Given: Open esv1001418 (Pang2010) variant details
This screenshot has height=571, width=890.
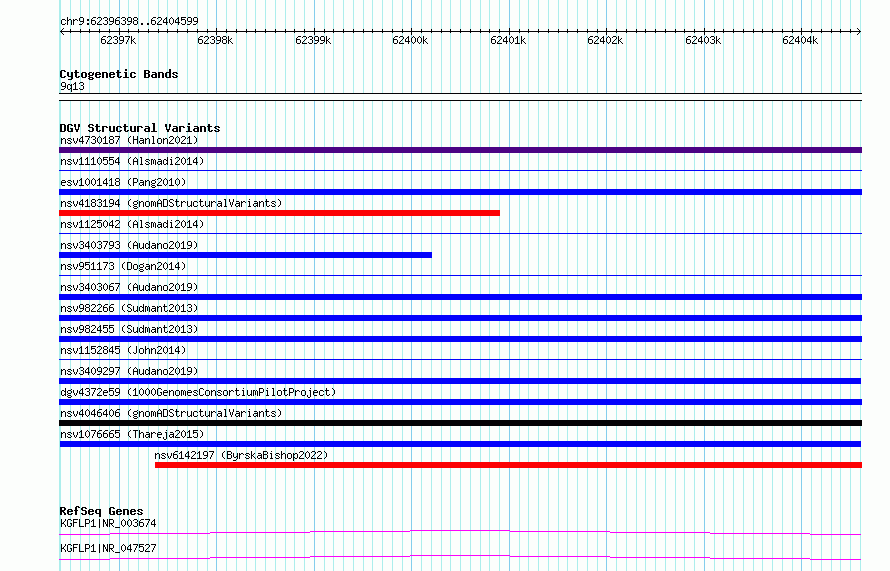Looking at the screenshot, I should [123, 182].
